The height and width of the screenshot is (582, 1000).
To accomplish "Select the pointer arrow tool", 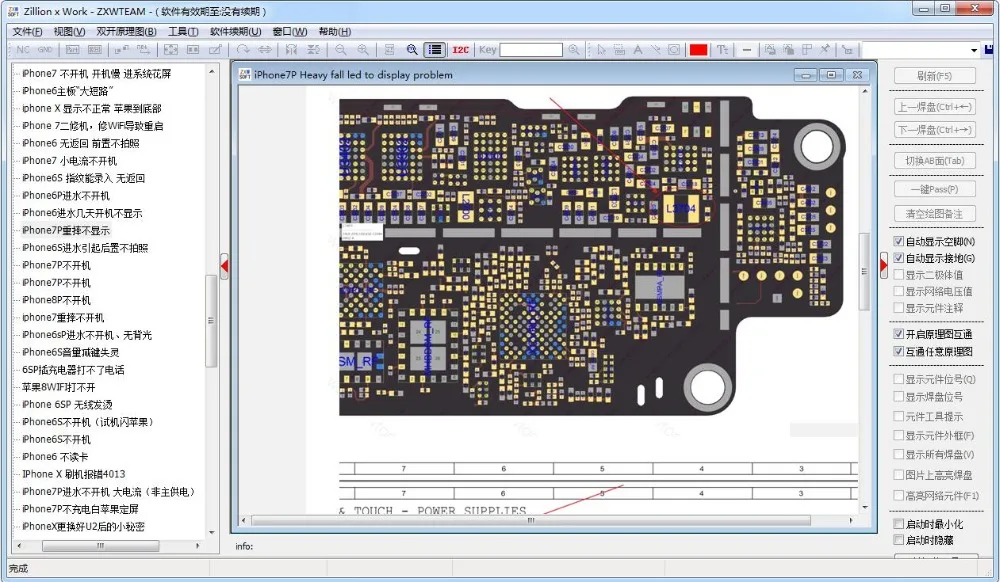I will (601, 50).
